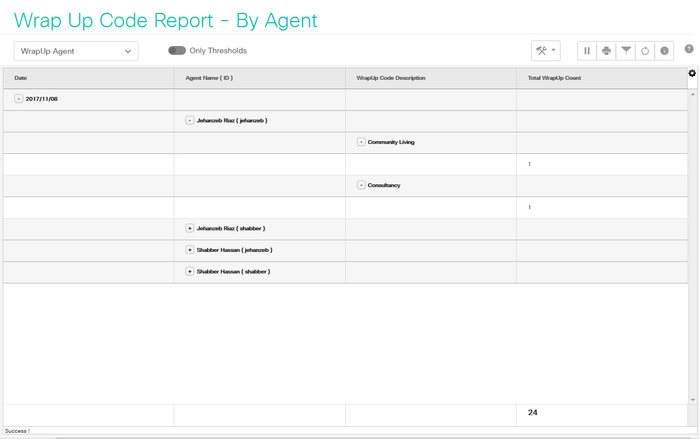
Task: Collapse the Community Living group
Action: pos(361,142)
